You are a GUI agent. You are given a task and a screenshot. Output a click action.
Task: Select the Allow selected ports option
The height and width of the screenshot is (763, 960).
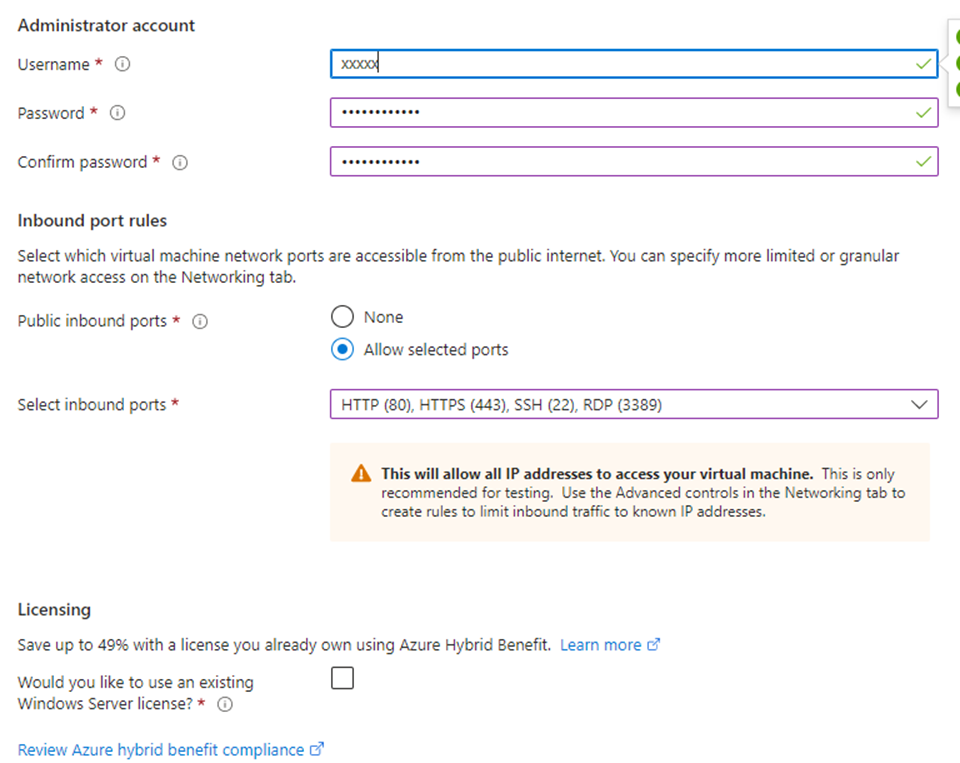tap(343, 349)
